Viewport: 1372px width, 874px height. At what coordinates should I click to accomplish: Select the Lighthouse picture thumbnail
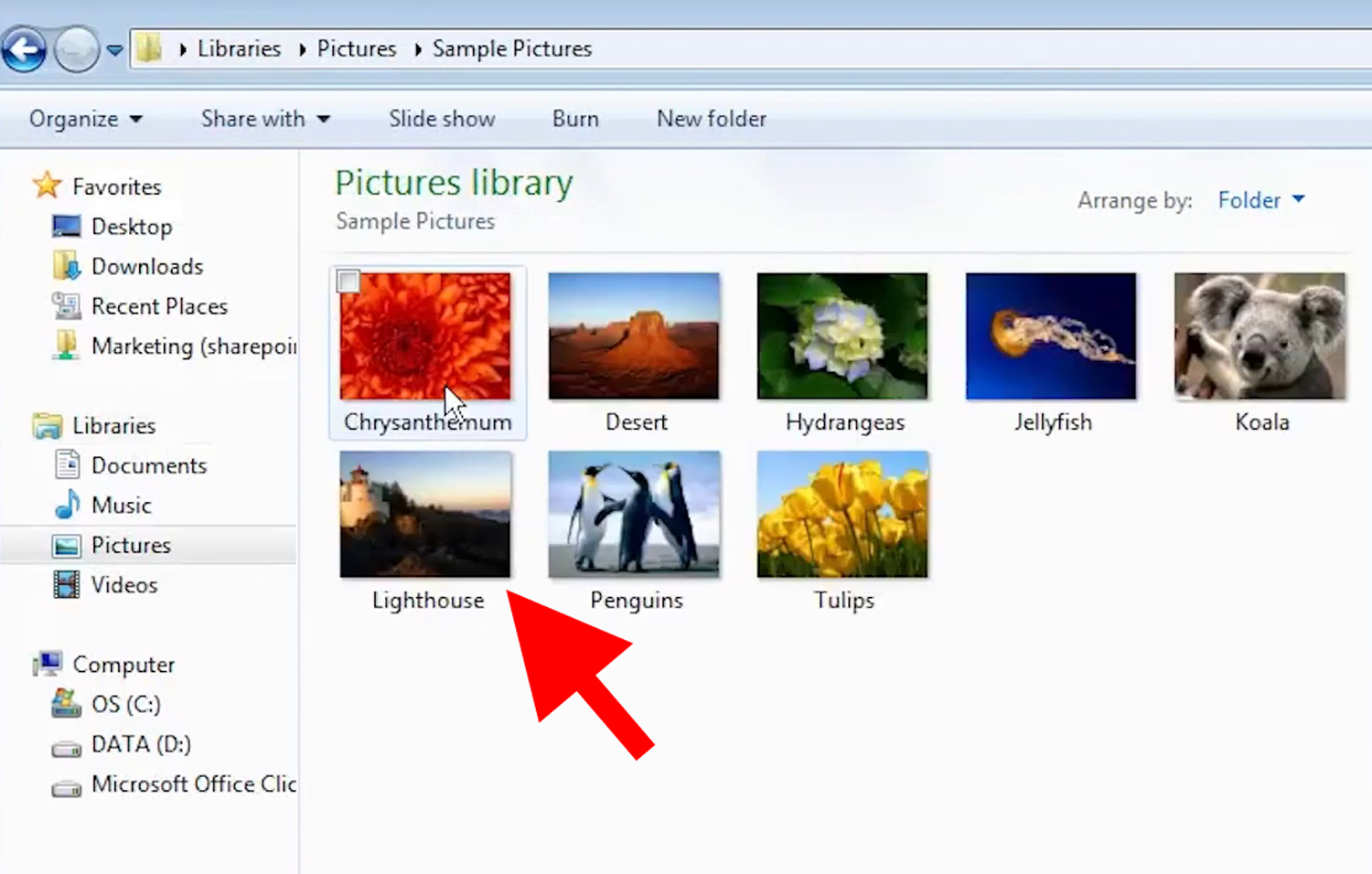[425, 515]
